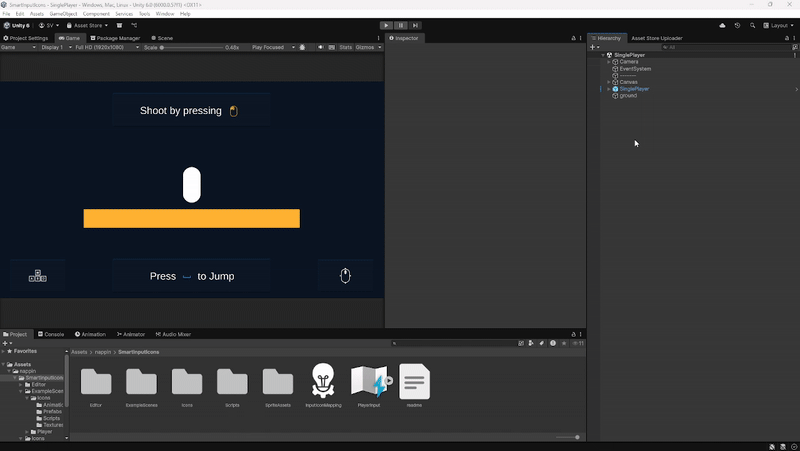Adjust the Project icon size slider

point(568,437)
